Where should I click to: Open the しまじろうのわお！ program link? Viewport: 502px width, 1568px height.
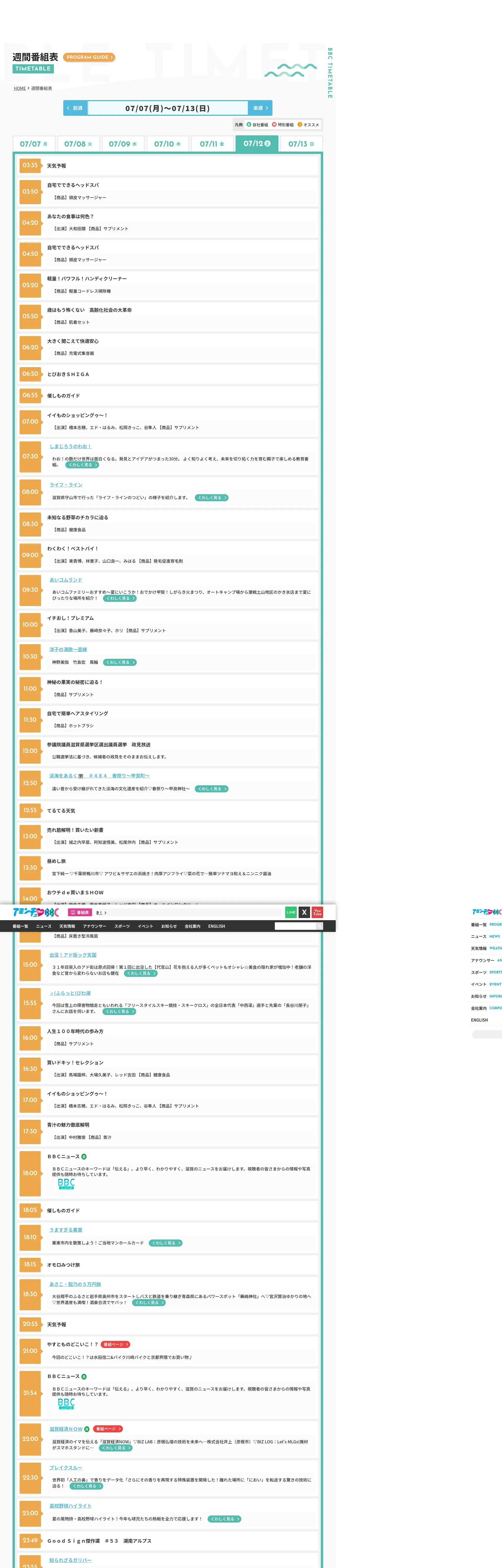point(70,446)
